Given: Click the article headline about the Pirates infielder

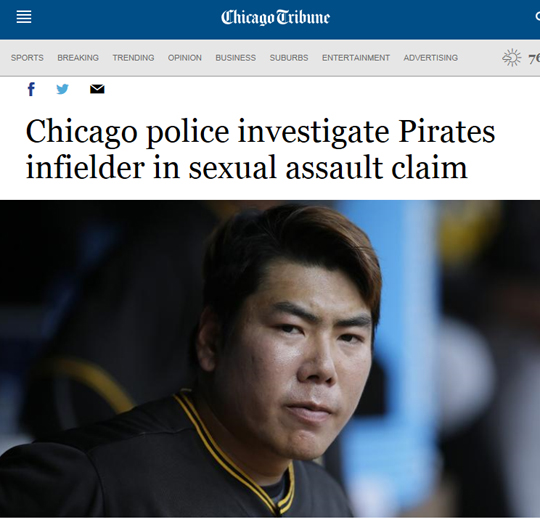Looking at the screenshot, I should (x=260, y=149).
